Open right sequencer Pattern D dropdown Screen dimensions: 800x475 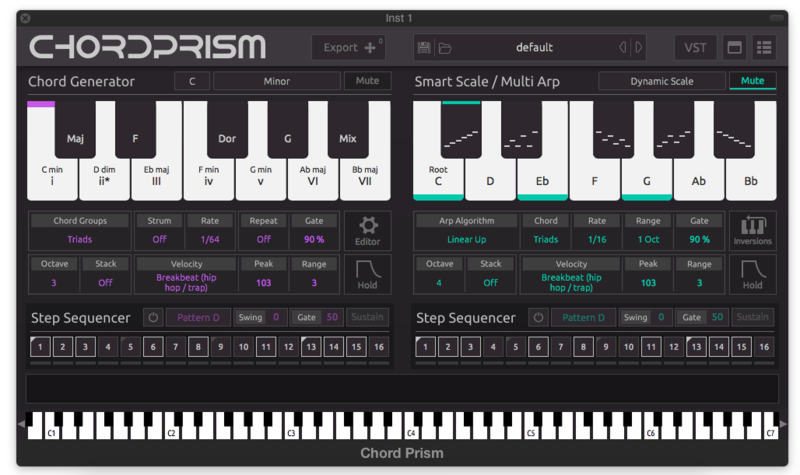click(x=584, y=317)
